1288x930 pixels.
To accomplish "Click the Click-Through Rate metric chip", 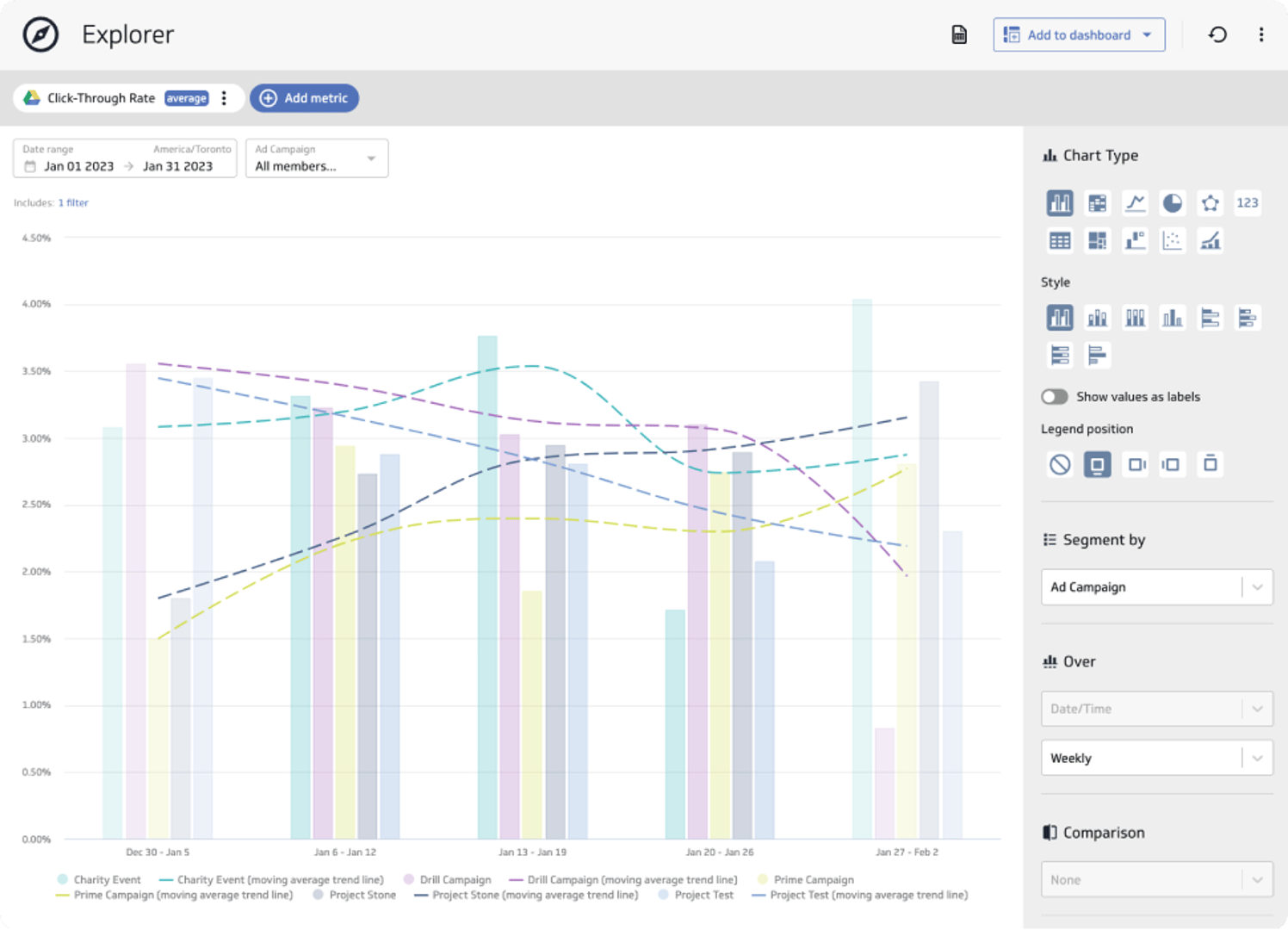I will tap(129, 98).
